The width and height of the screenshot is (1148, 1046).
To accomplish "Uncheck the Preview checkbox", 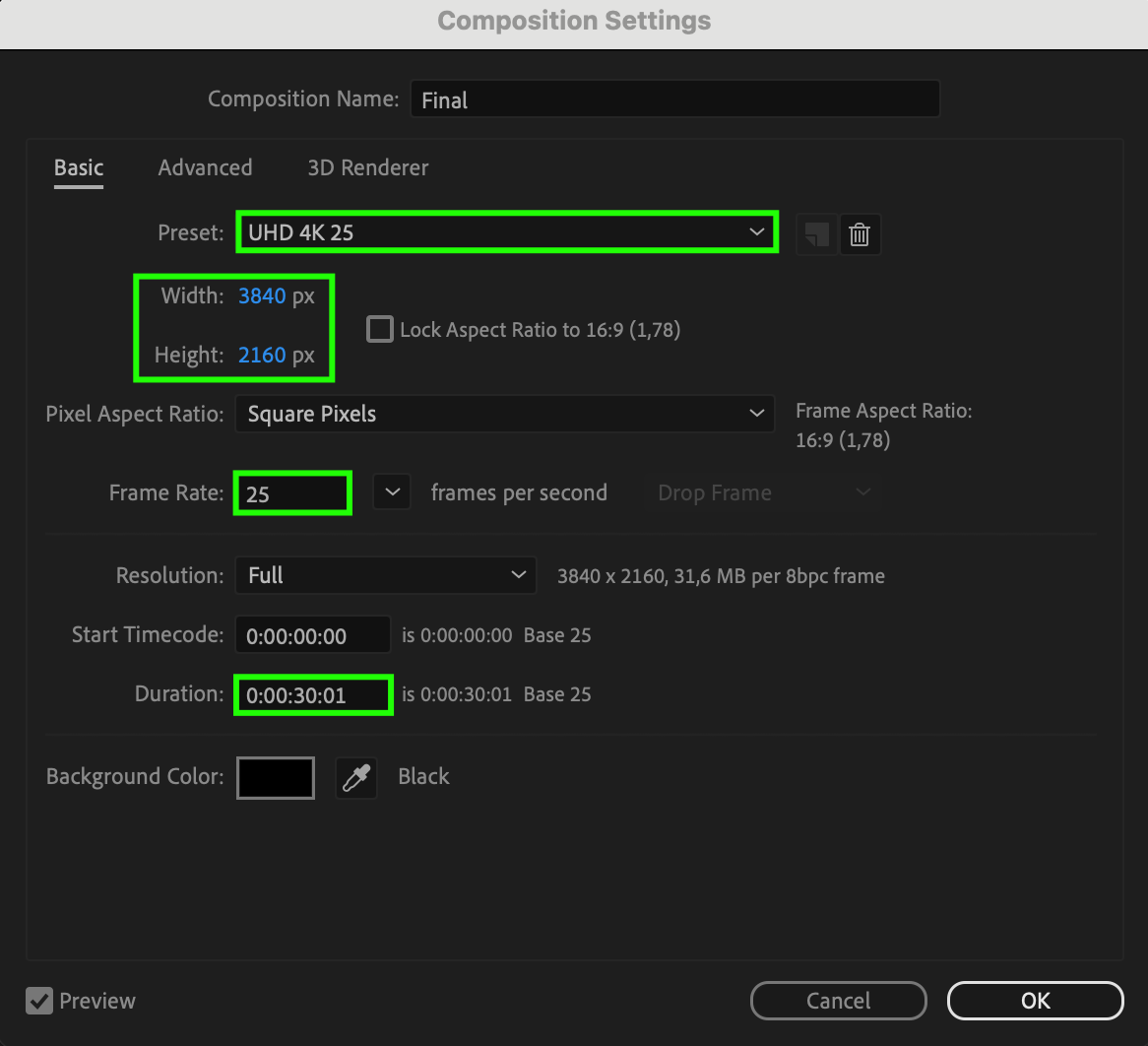I will pyautogui.click(x=39, y=1001).
